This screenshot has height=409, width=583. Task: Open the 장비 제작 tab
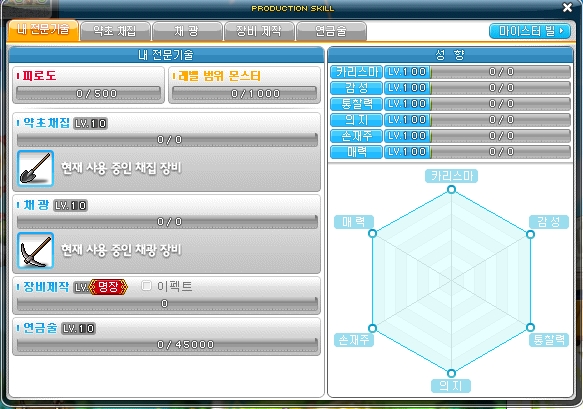[x=259, y=31]
